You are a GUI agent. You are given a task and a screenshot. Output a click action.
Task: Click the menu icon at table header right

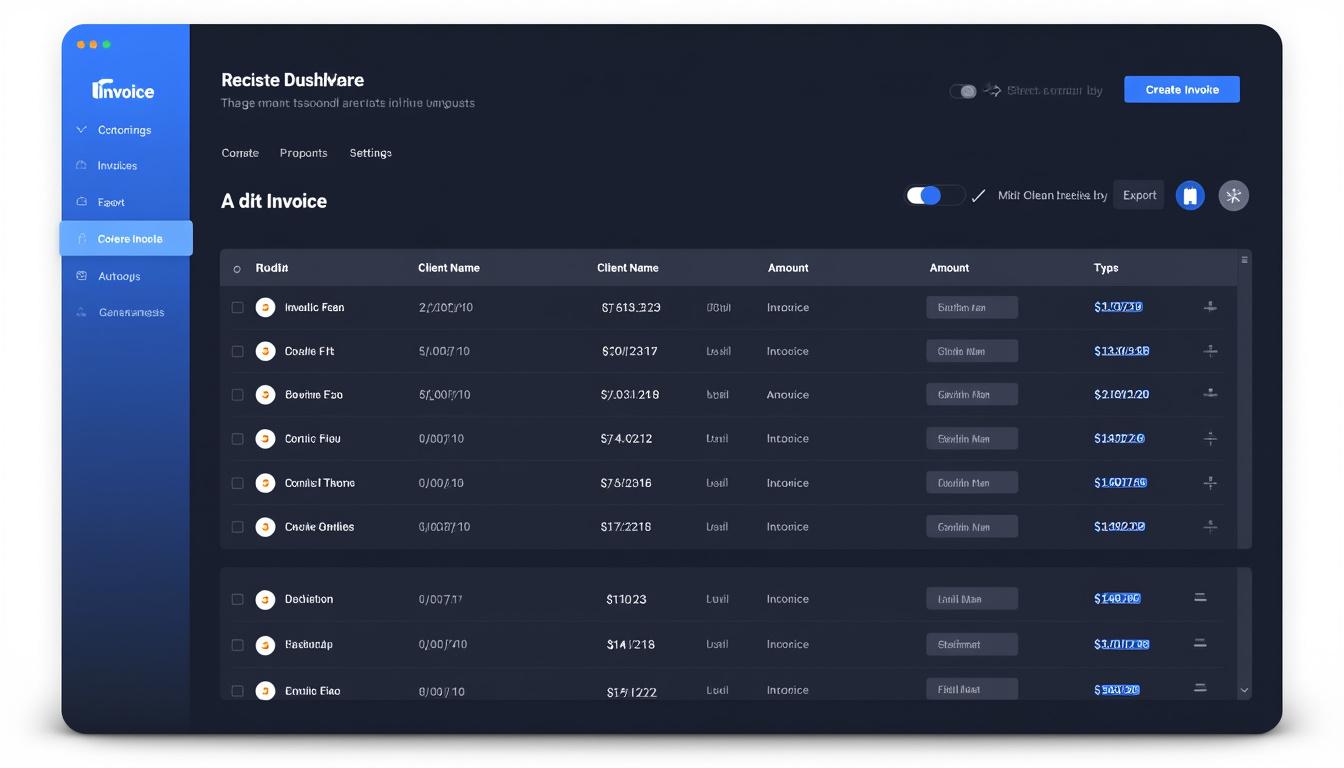point(1244,260)
